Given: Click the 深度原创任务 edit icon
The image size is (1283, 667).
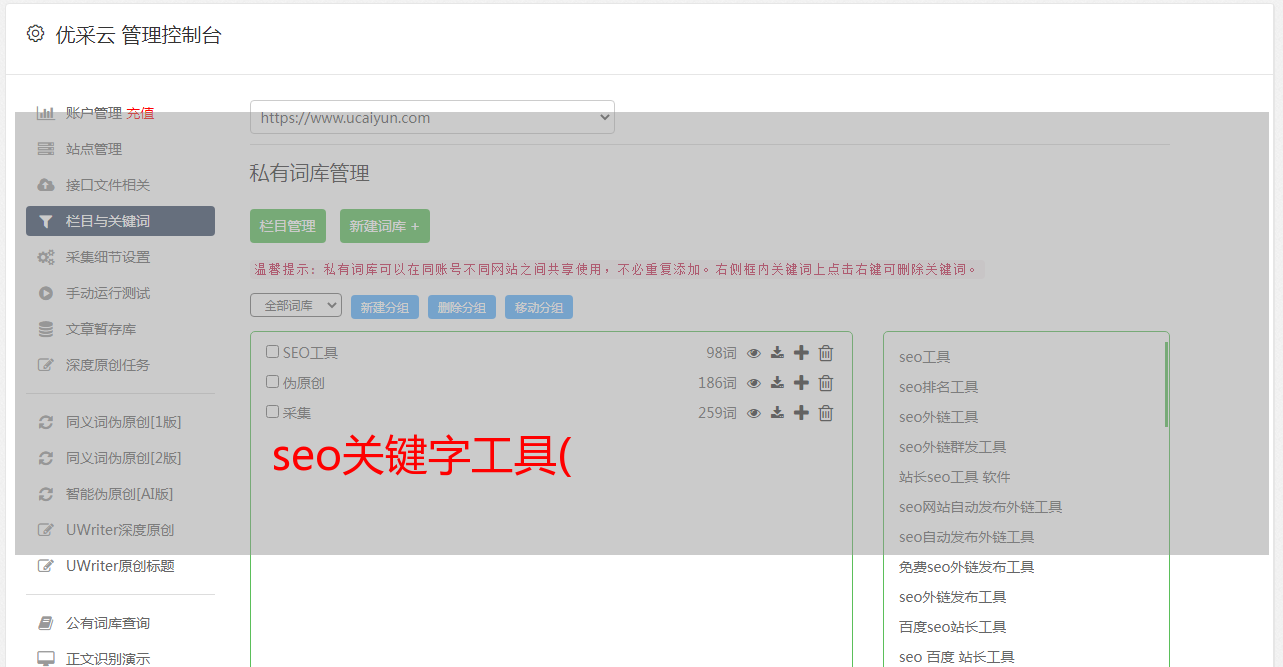Looking at the screenshot, I should (45, 365).
